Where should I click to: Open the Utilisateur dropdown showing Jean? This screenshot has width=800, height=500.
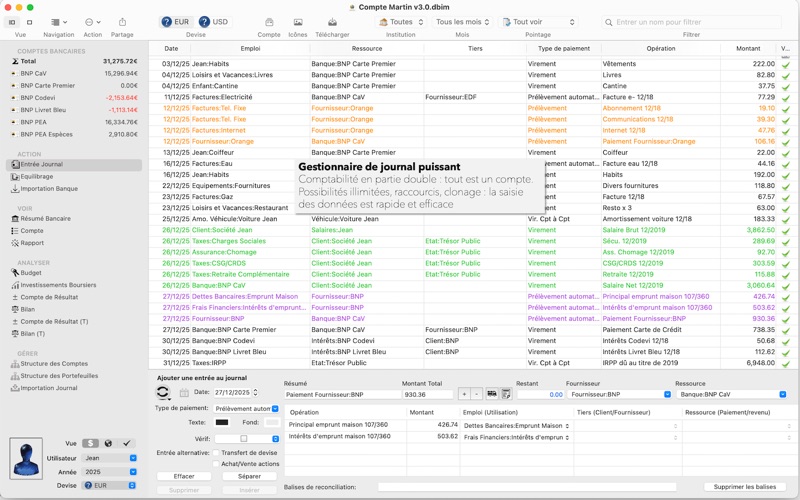click(x=109, y=458)
